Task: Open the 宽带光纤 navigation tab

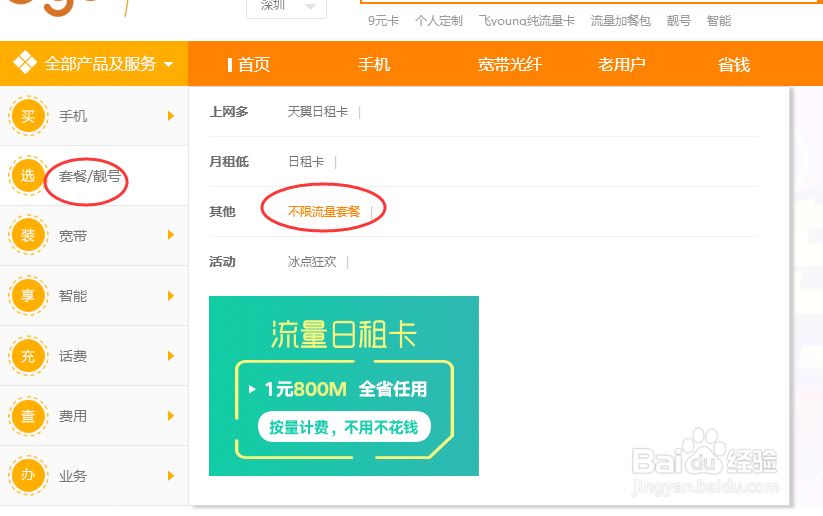Action: click(x=510, y=65)
